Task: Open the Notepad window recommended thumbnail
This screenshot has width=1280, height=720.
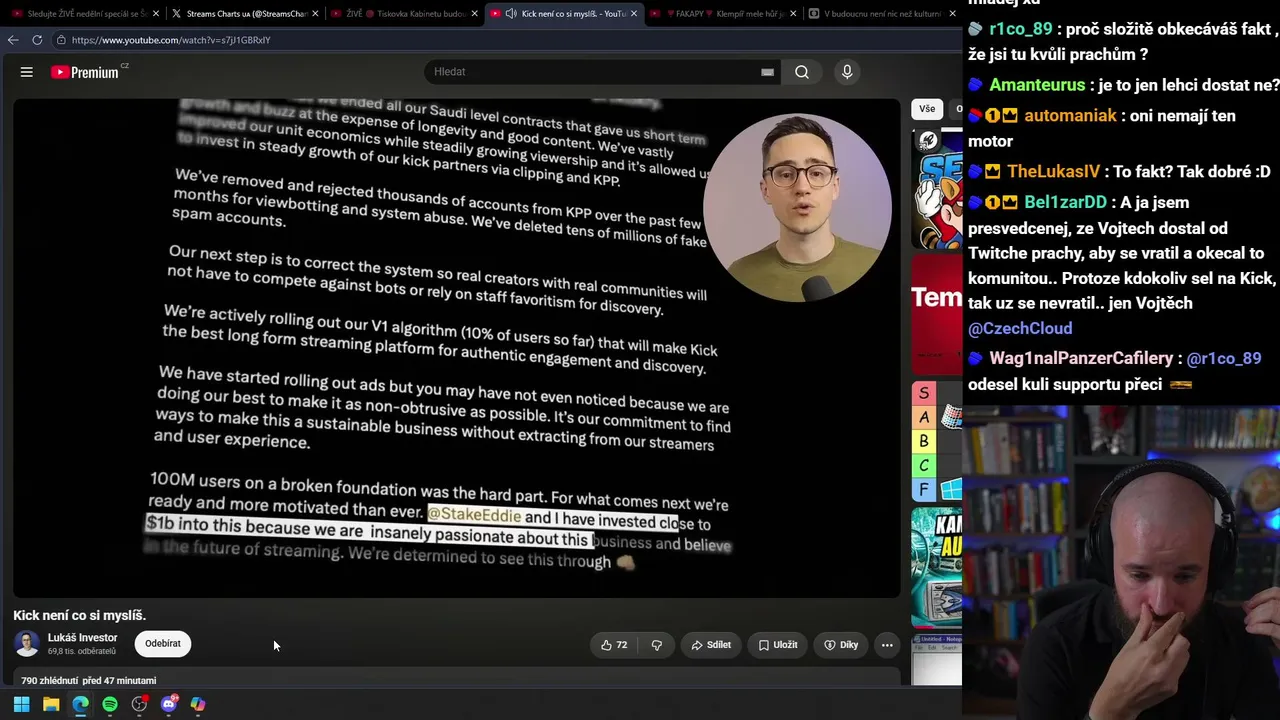Action: pyautogui.click(x=937, y=659)
